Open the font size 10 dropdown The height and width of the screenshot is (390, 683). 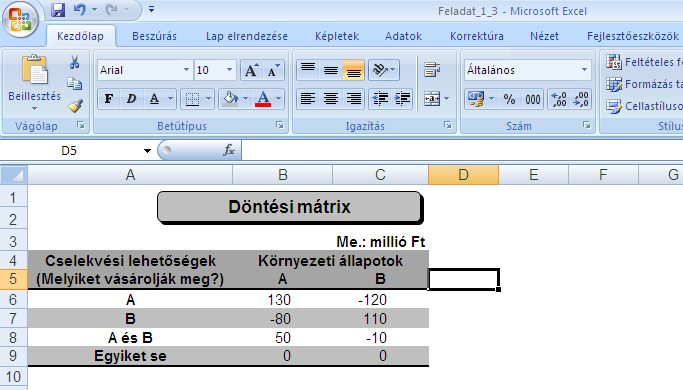(x=229, y=70)
